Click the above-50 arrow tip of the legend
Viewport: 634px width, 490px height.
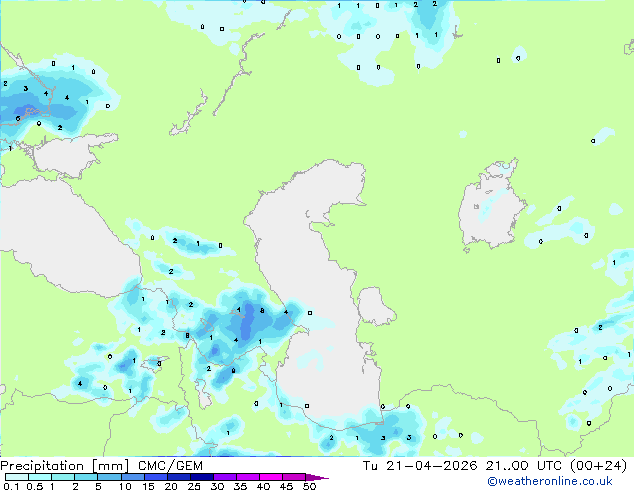[x=317, y=477]
